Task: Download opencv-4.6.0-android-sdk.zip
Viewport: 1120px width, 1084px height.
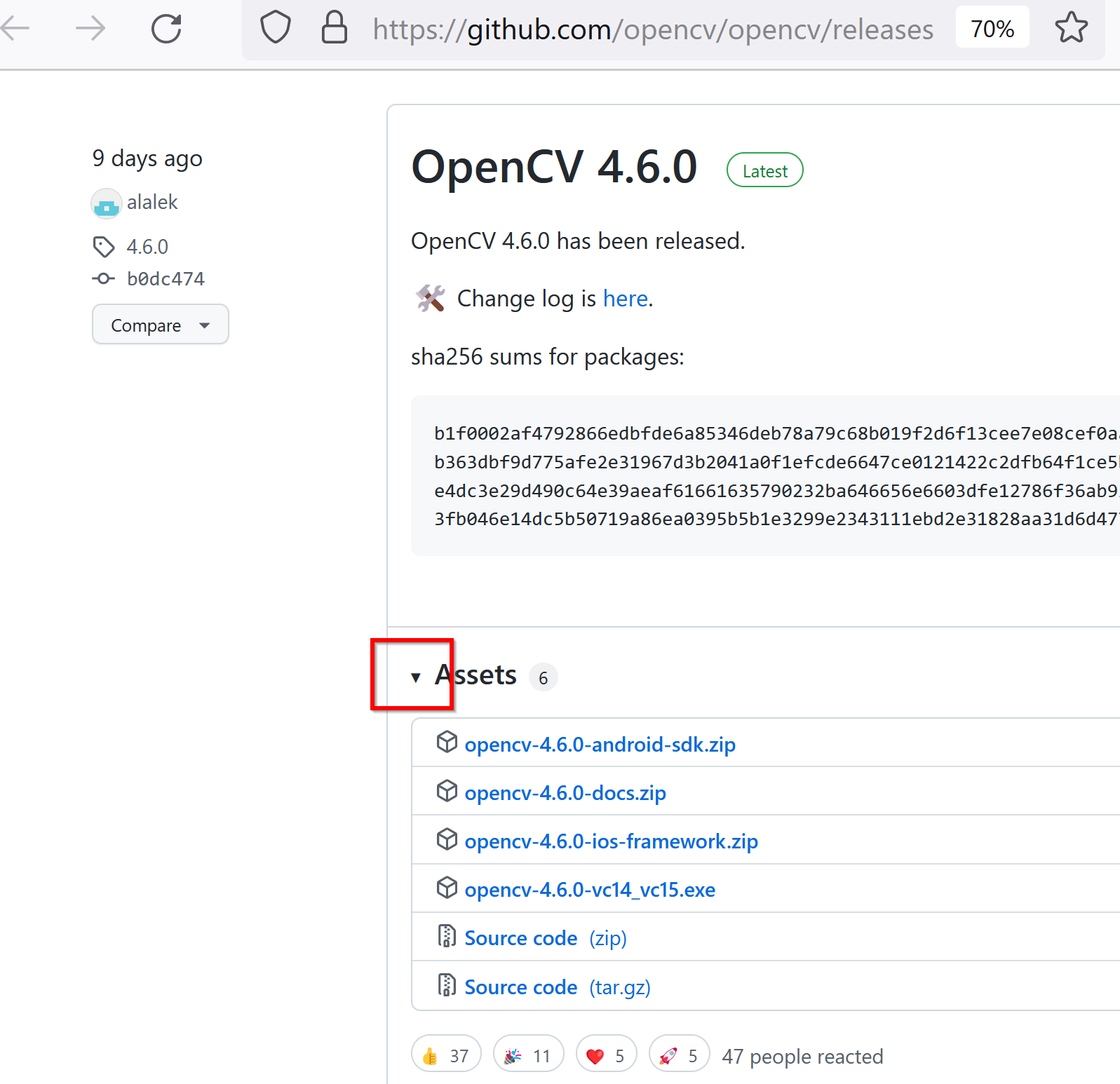Action: click(600, 744)
